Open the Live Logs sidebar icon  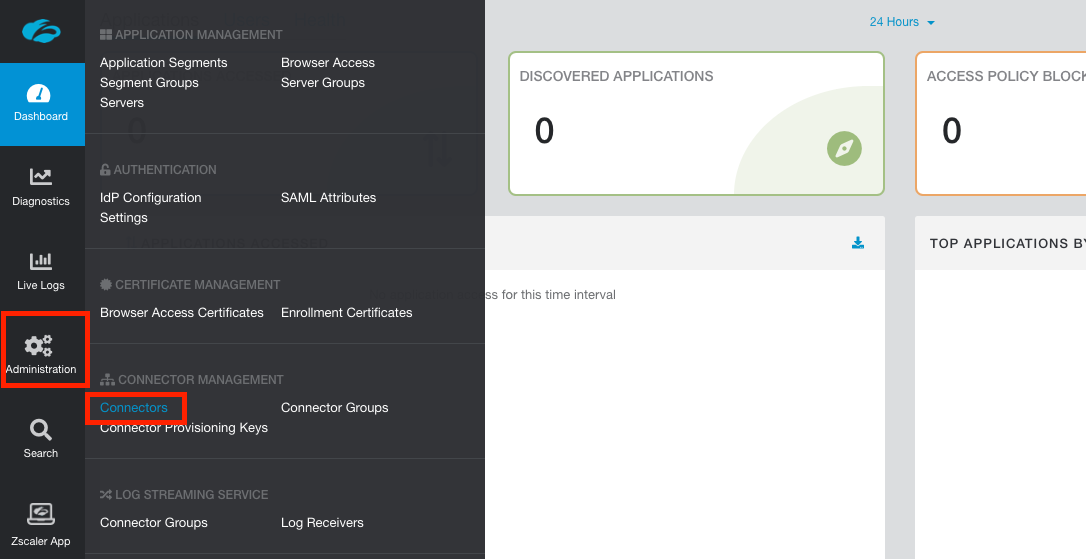[41, 262]
